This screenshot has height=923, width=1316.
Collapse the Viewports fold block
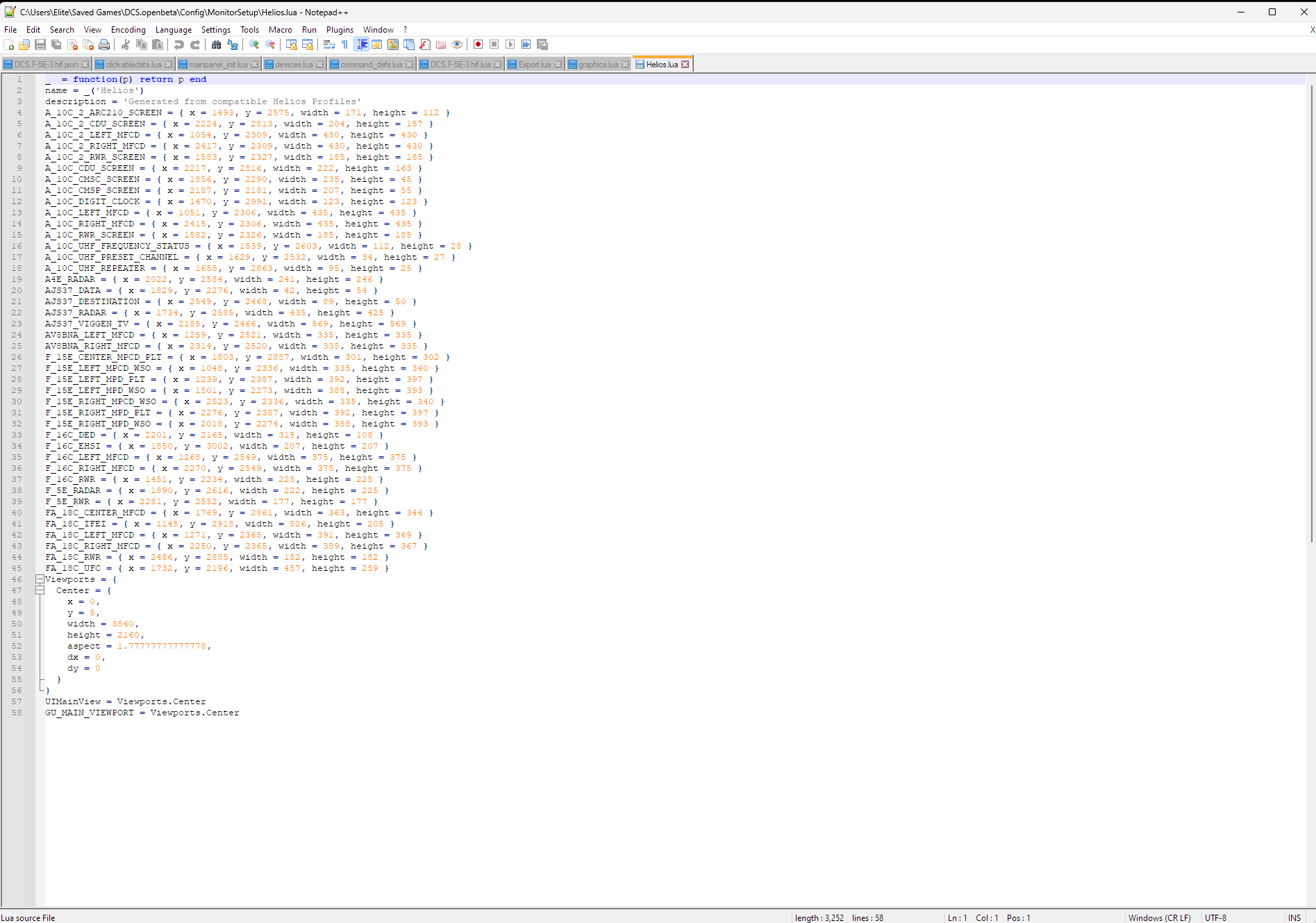tap(40, 579)
